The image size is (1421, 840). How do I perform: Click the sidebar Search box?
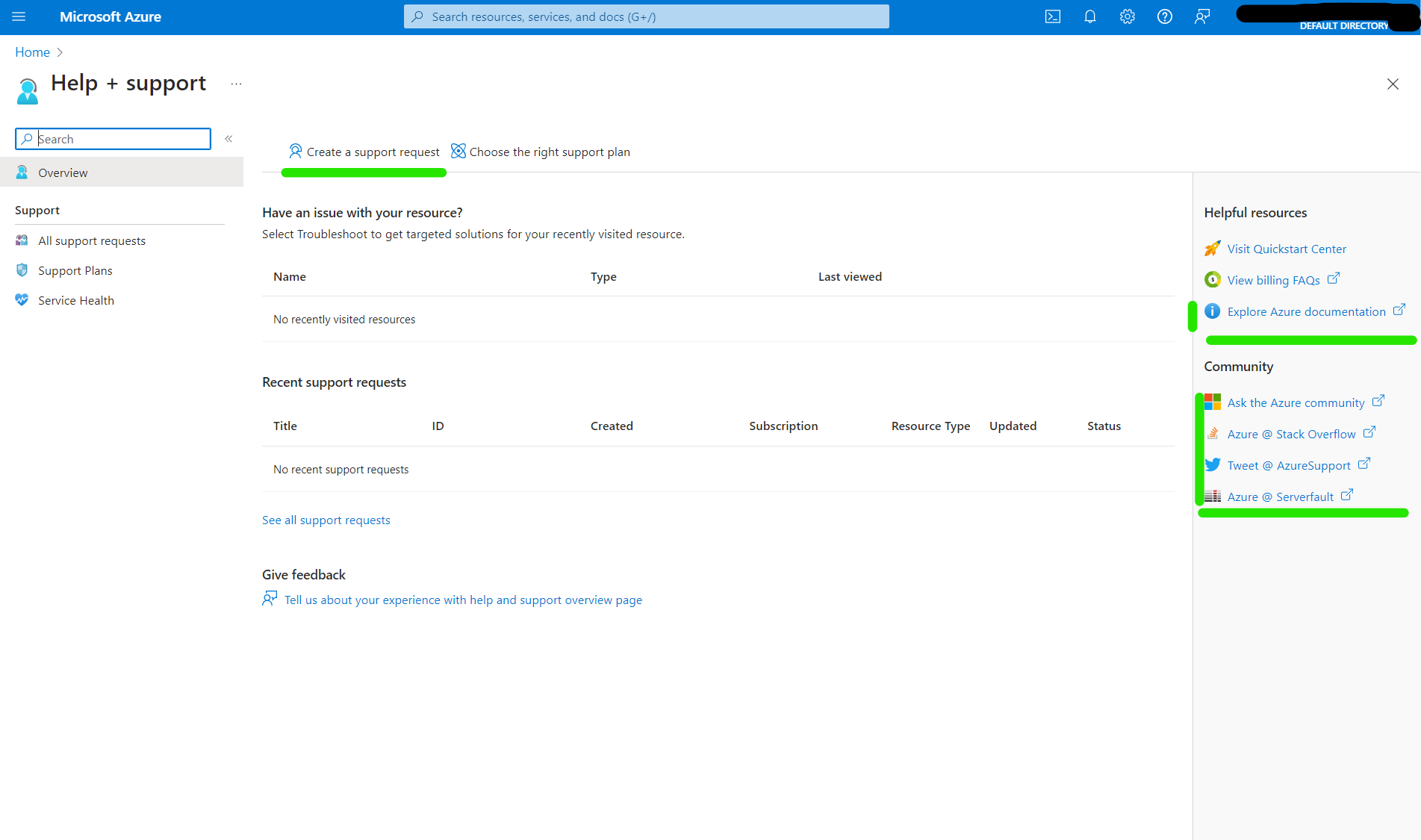point(114,139)
